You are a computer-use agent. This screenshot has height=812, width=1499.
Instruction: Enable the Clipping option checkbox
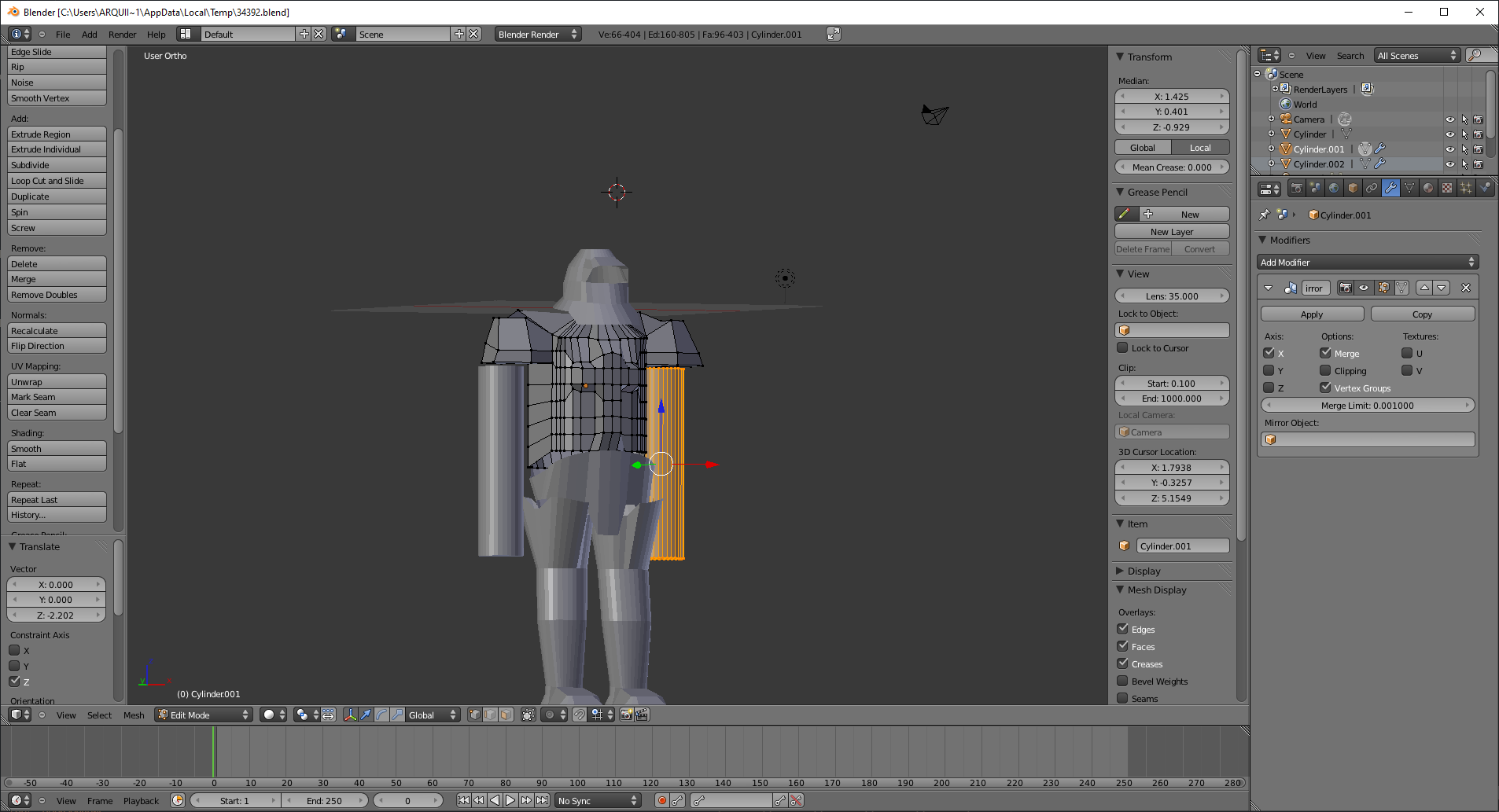click(x=1325, y=371)
